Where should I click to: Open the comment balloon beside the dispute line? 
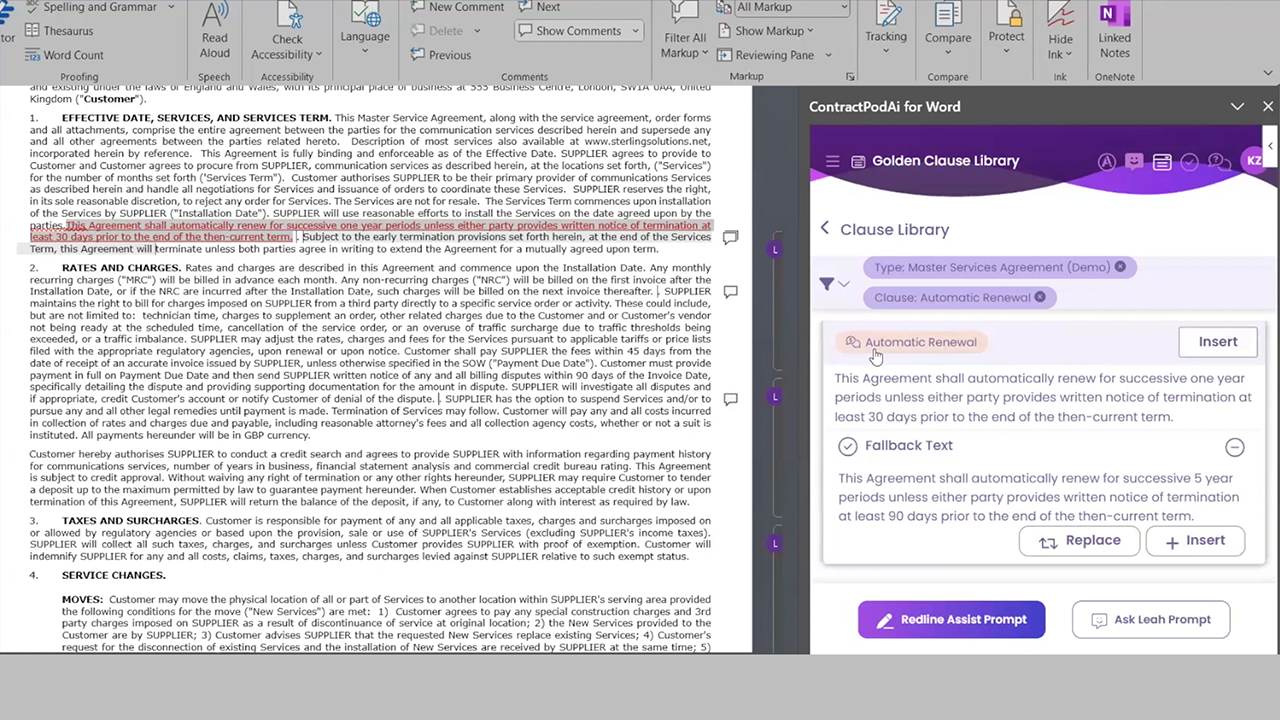tap(731, 399)
